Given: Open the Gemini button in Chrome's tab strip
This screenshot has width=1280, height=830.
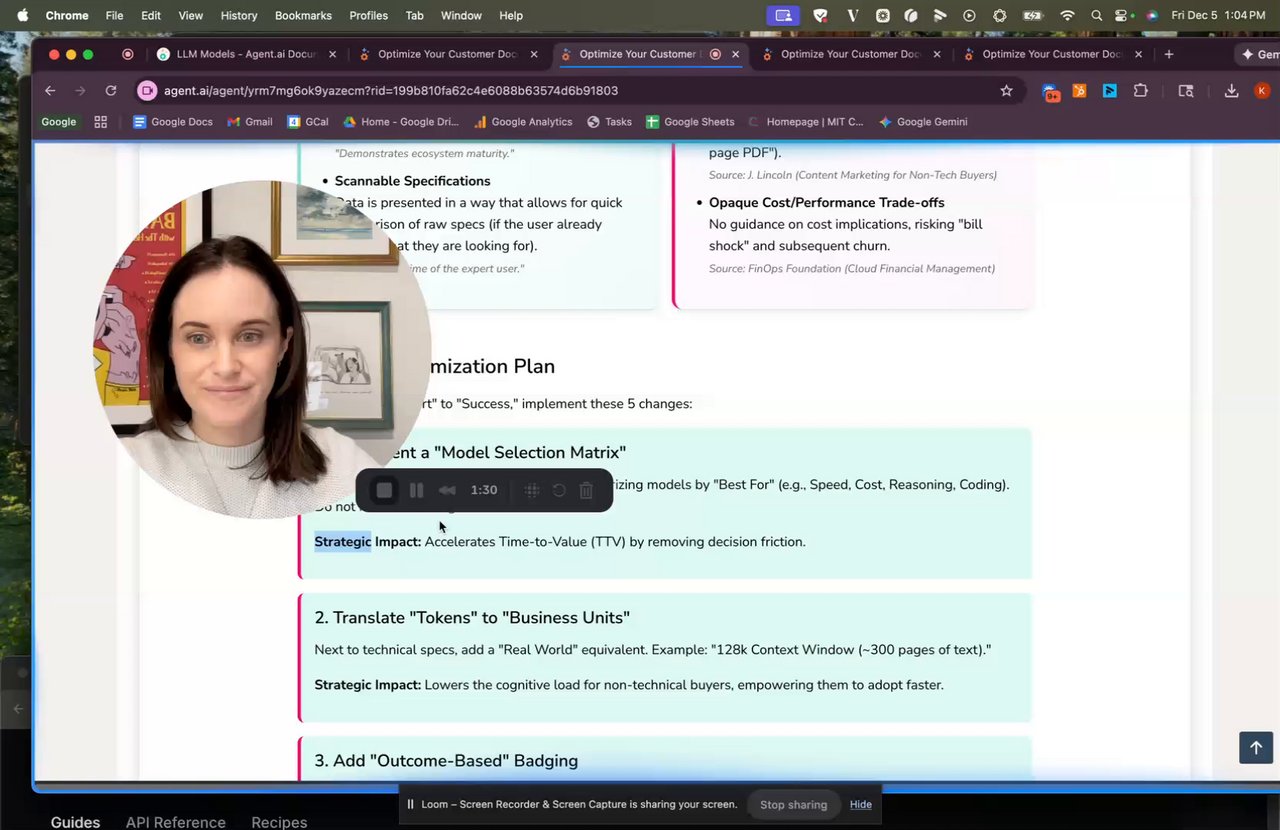Looking at the screenshot, I should pyautogui.click(x=1260, y=54).
